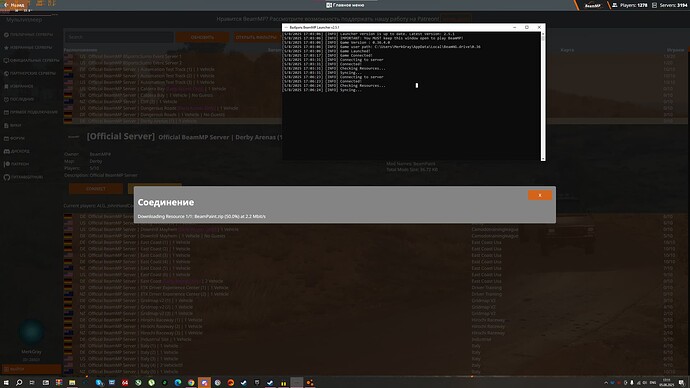Click the Patreon icon in sidebar
This screenshot has width=690, height=388.
pos(6,164)
